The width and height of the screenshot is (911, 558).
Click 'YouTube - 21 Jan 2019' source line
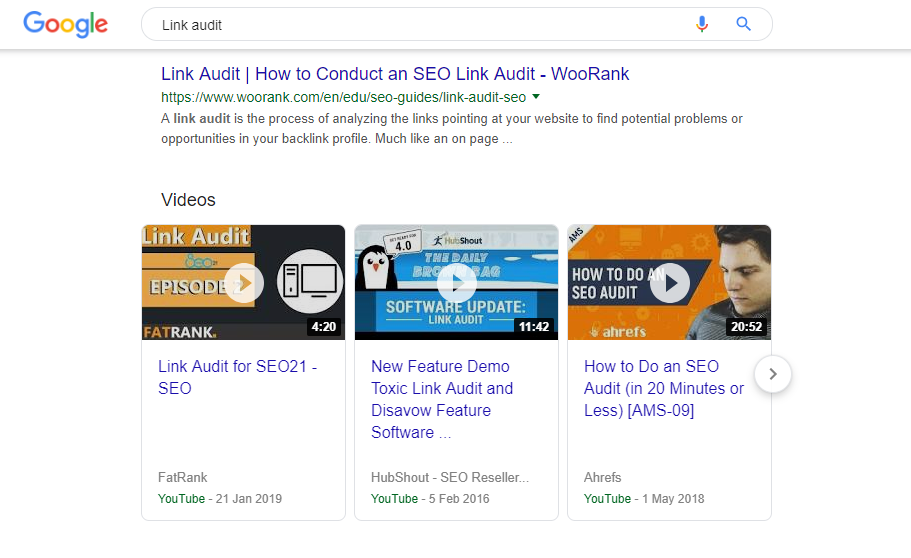220,499
